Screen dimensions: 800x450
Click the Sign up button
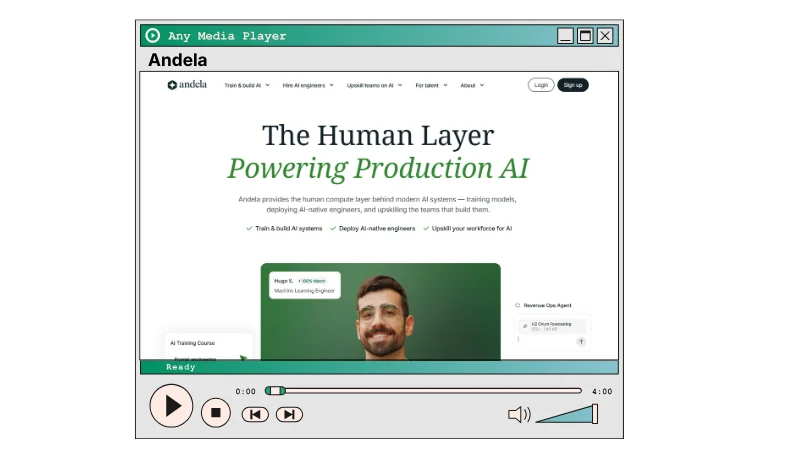(x=573, y=85)
